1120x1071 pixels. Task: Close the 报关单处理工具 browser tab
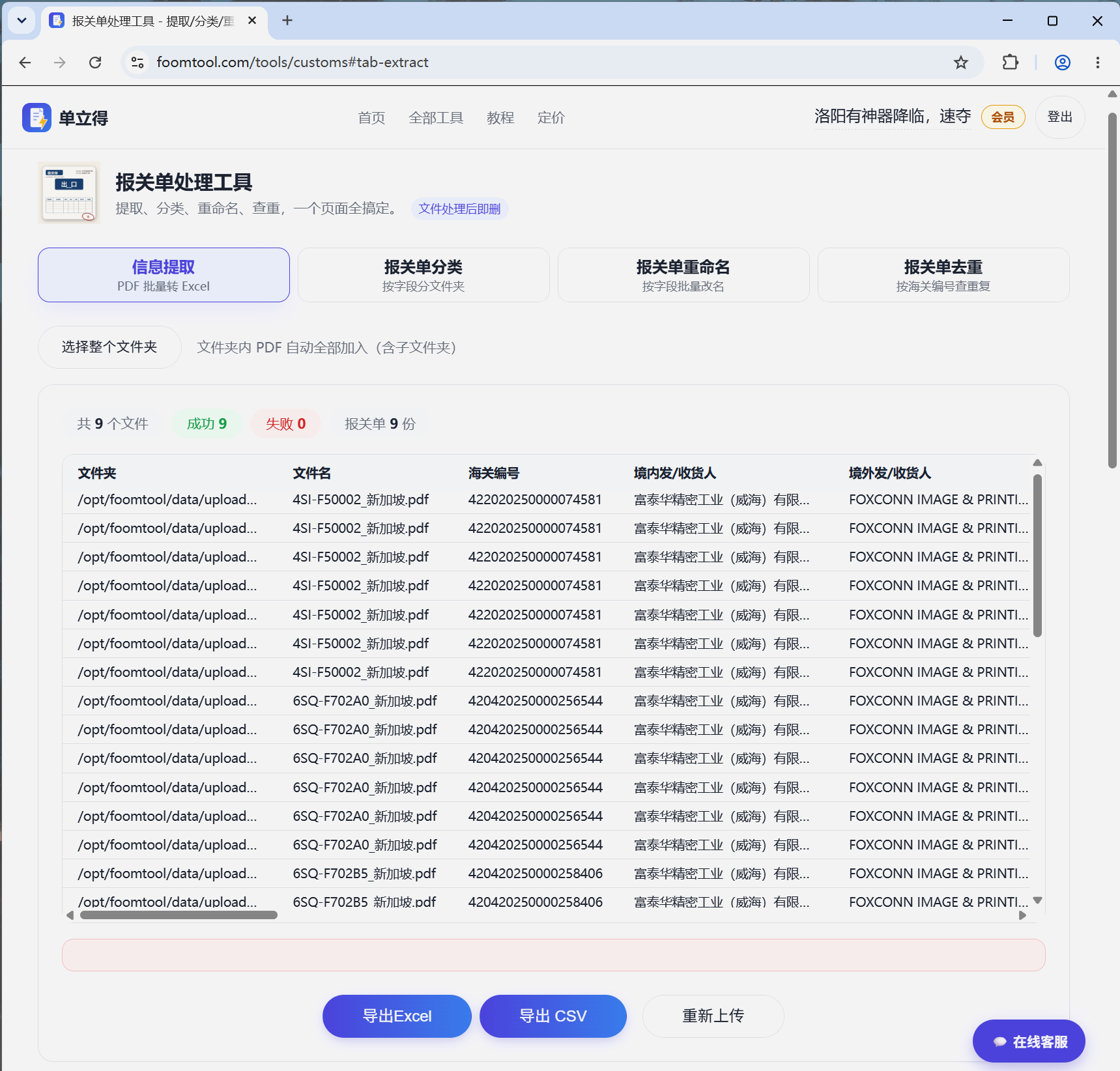pyautogui.click(x=252, y=21)
